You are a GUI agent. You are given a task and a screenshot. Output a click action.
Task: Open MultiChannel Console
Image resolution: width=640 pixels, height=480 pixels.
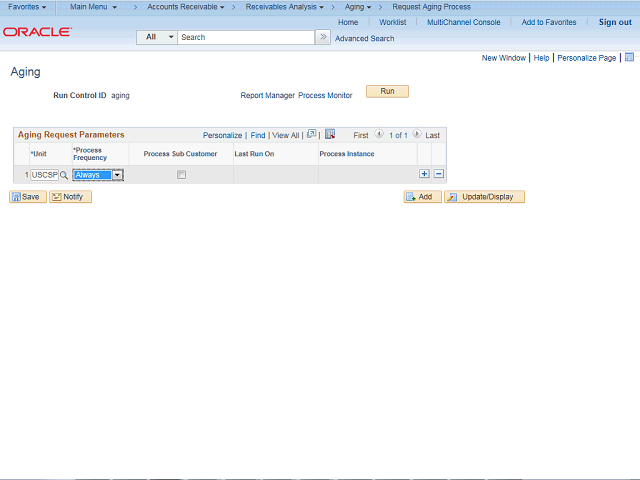464,22
